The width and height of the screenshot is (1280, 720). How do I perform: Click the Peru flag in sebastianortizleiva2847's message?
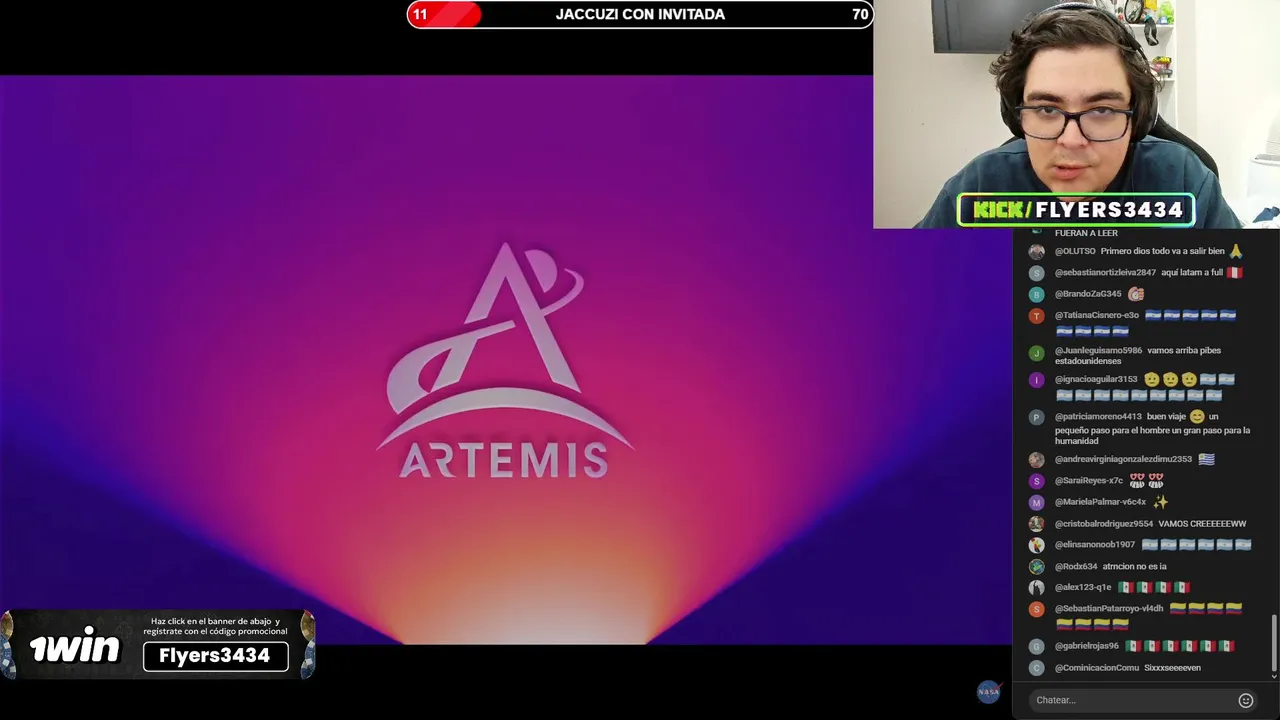coord(1235,273)
